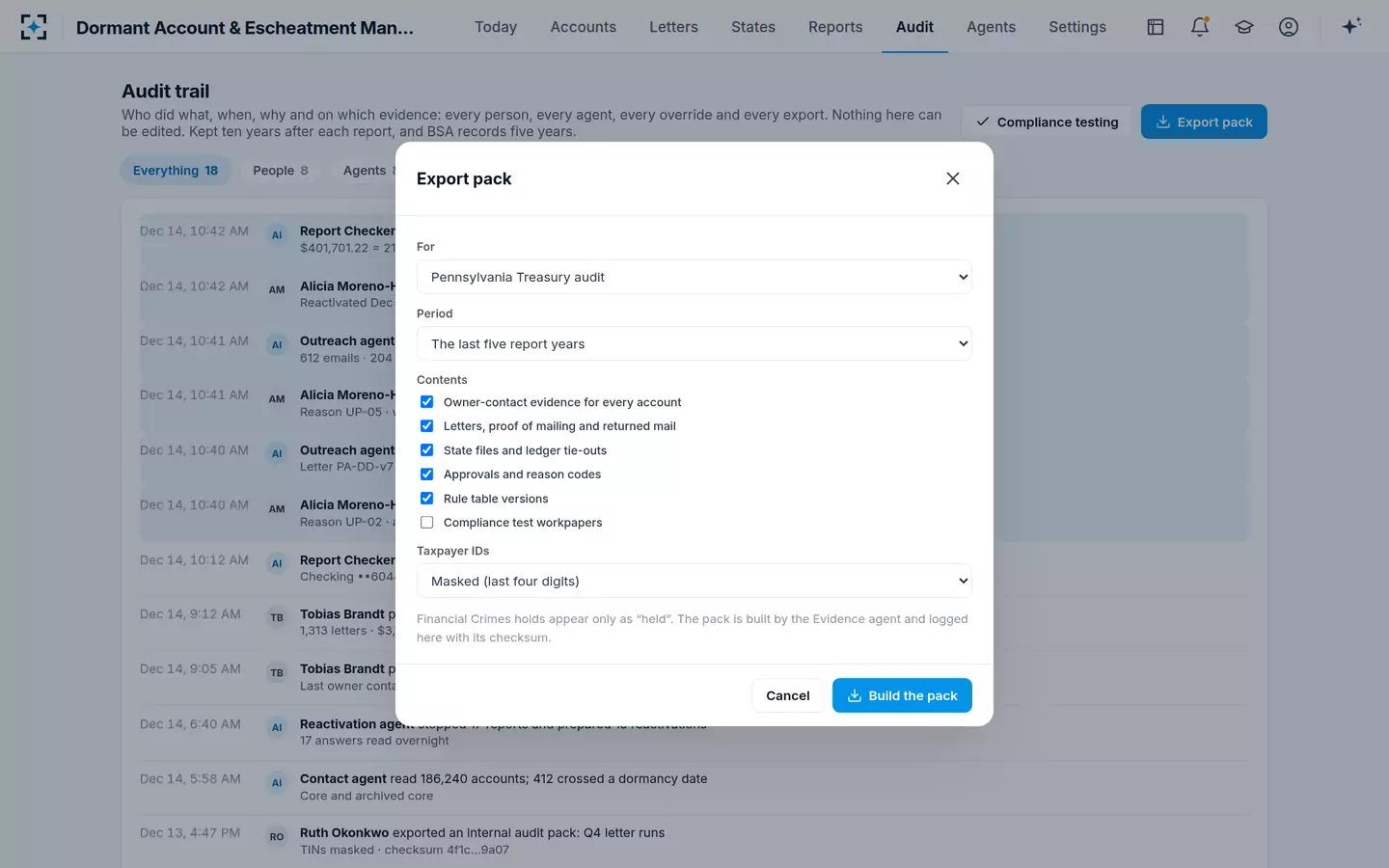Open the layout panel icon
Image resolution: width=1389 pixels, height=868 pixels.
click(x=1156, y=27)
